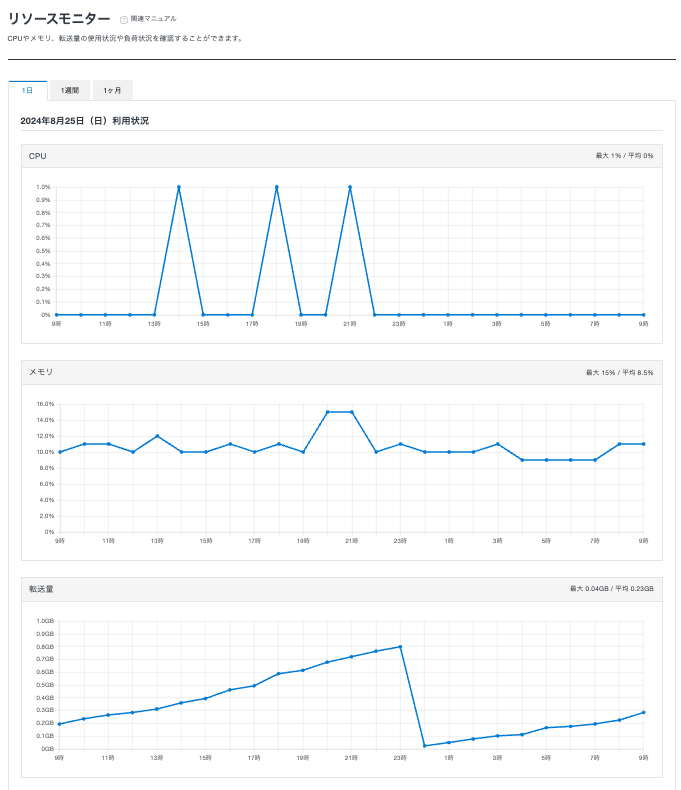This screenshot has height=790, width=681.
Task: Open the 関連マニュアル link
Action: [153, 19]
